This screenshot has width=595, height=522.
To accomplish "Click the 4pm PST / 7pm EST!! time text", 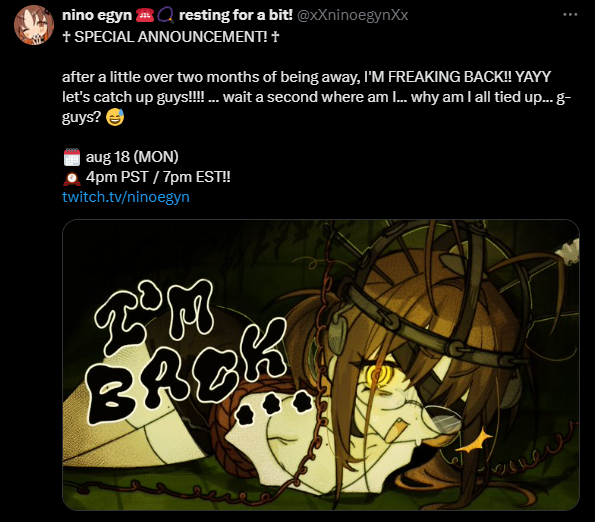I will click(158, 177).
